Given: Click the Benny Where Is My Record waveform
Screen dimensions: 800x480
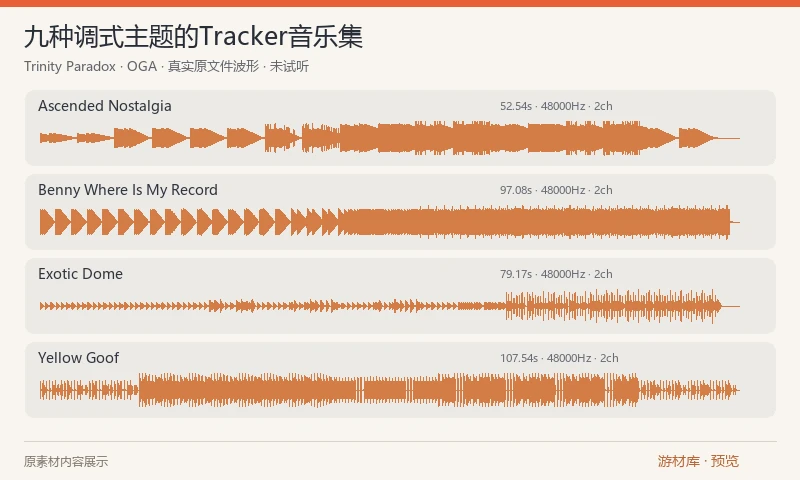Looking at the screenshot, I should coord(390,222).
